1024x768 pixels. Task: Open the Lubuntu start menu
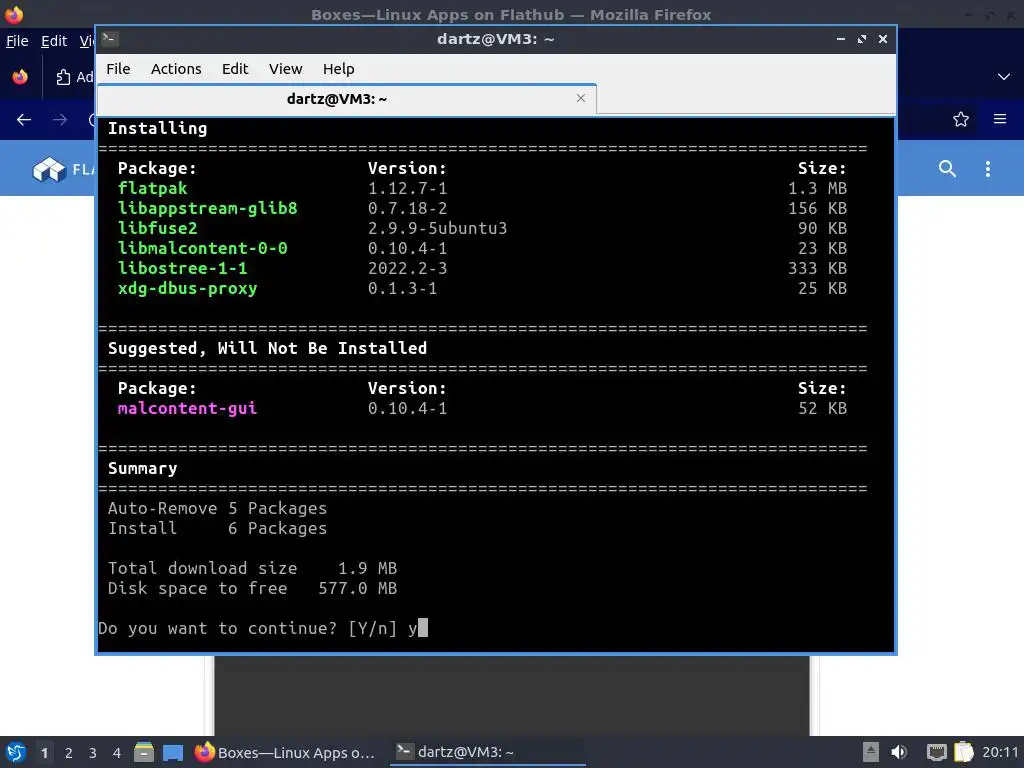[16, 752]
